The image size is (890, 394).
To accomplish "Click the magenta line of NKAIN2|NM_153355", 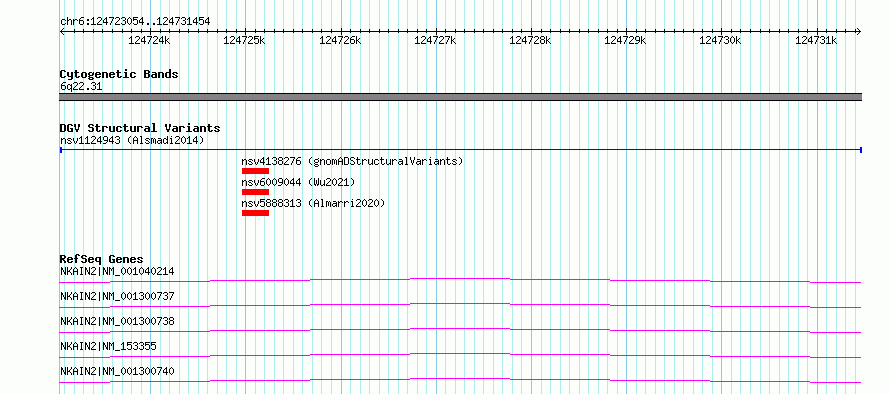I will [x=460, y=355].
